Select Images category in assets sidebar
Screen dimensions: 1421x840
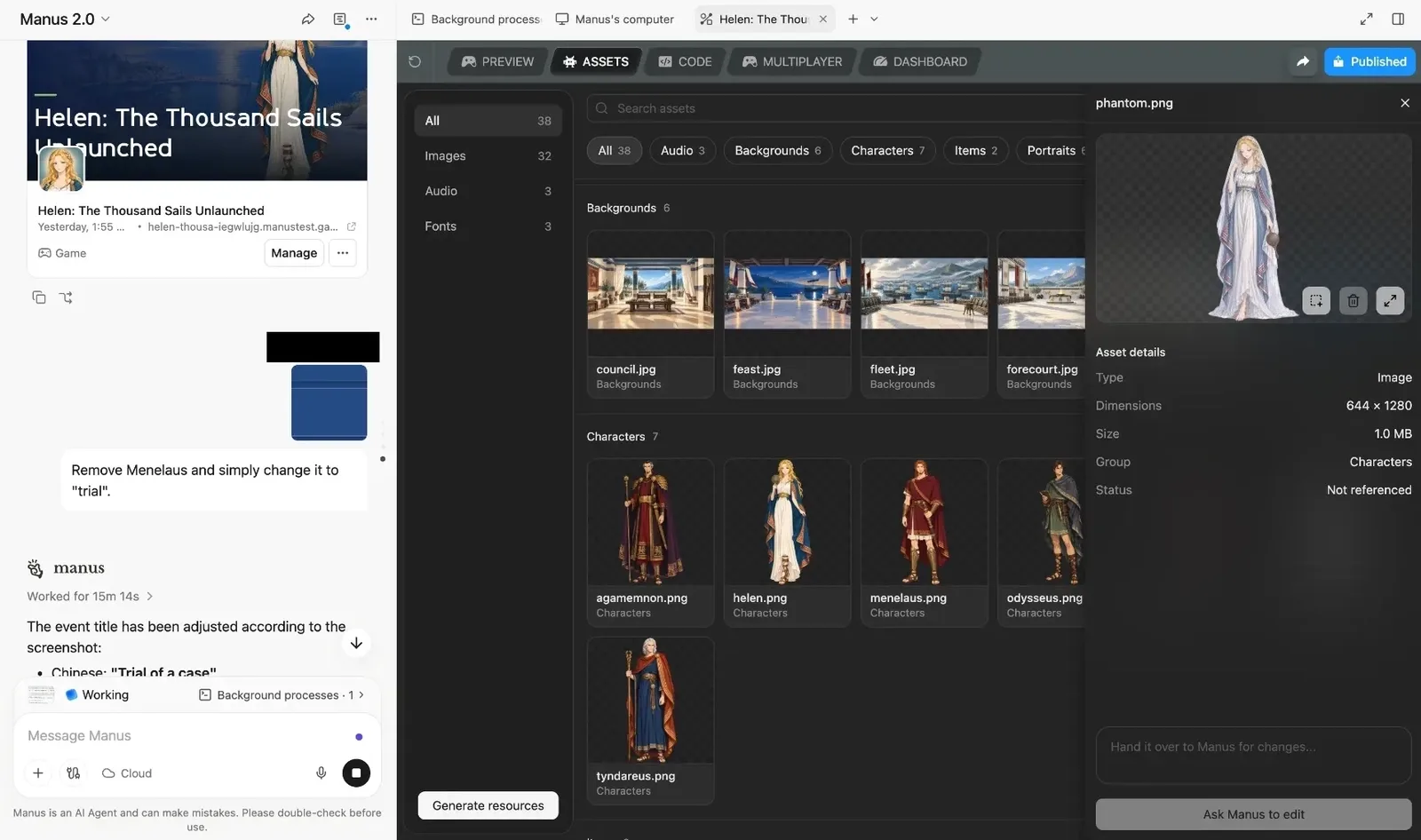[x=488, y=155]
